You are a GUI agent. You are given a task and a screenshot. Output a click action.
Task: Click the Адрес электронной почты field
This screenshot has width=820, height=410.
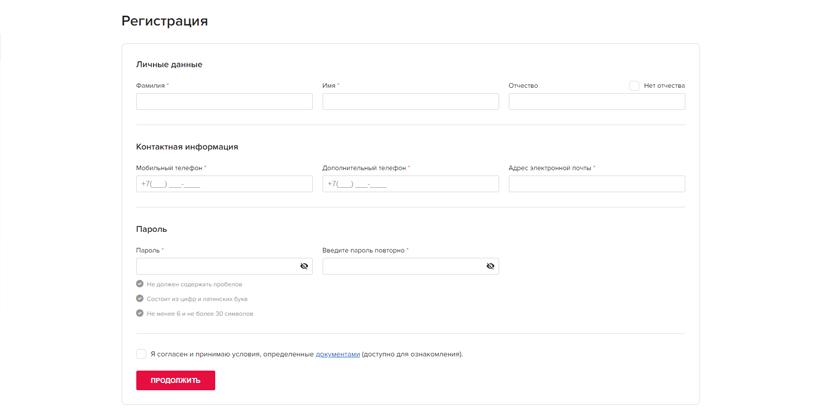[x=596, y=184]
